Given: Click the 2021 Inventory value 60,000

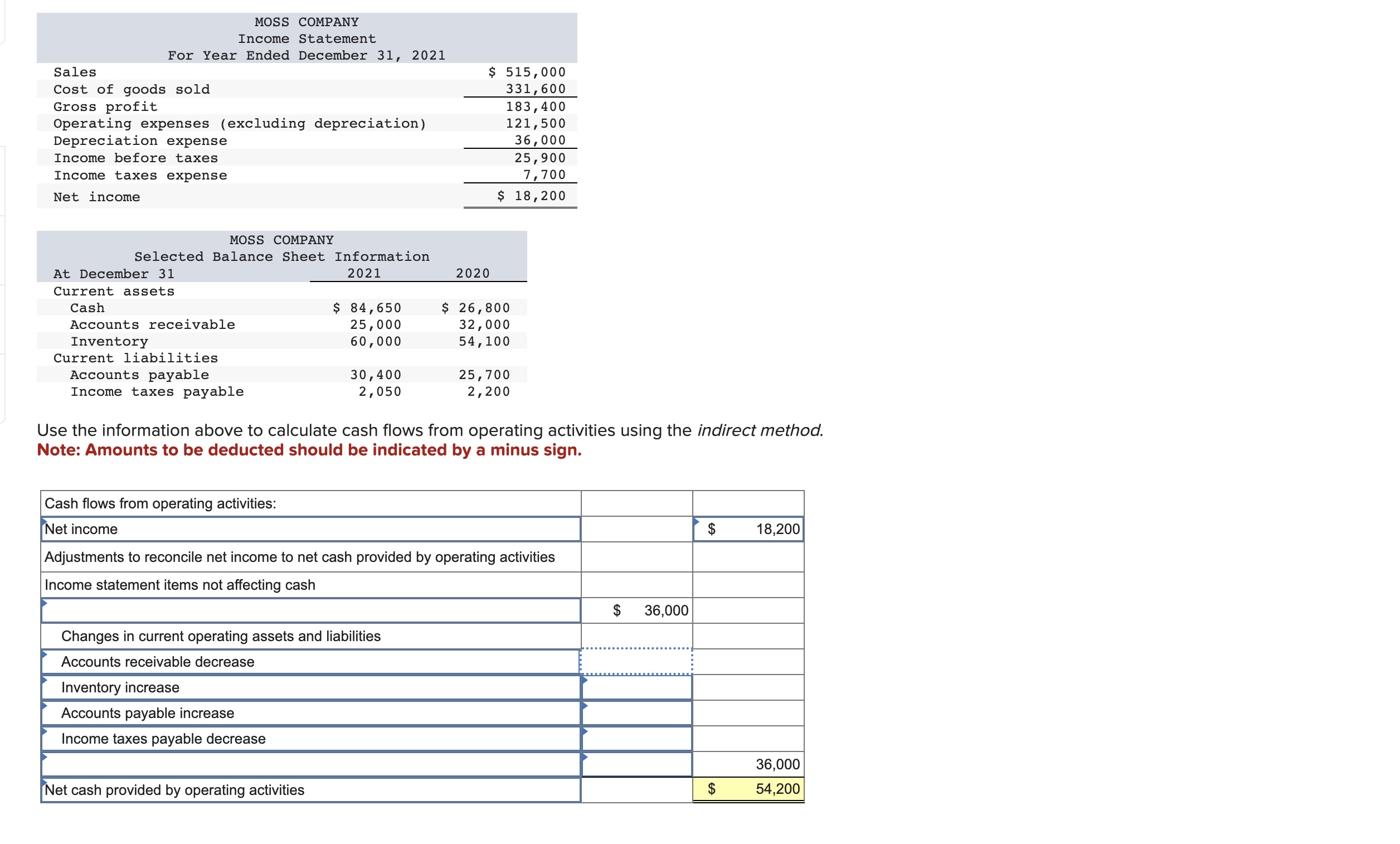Looking at the screenshot, I should click(376, 341).
